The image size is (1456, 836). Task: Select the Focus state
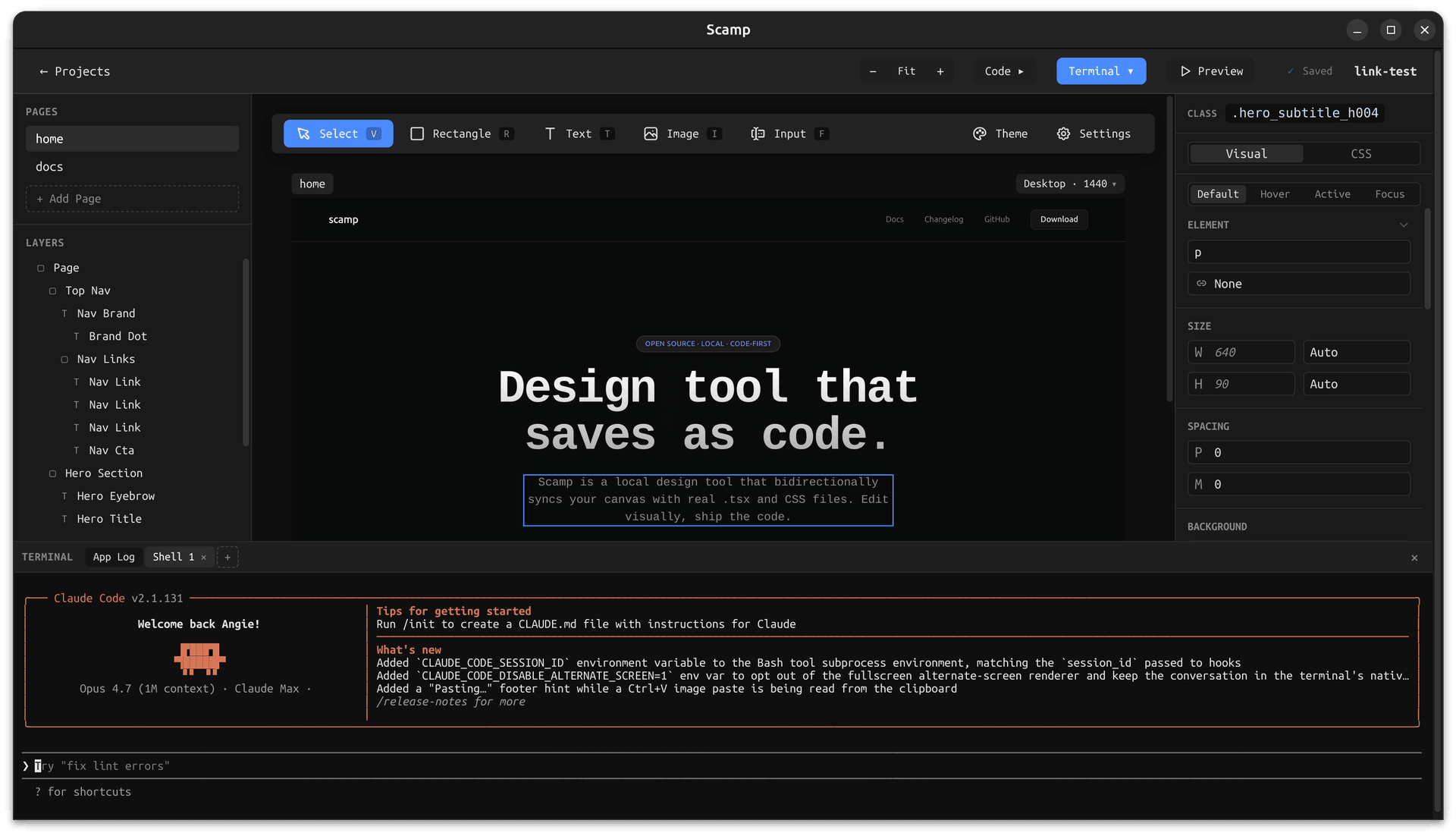point(1389,194)
